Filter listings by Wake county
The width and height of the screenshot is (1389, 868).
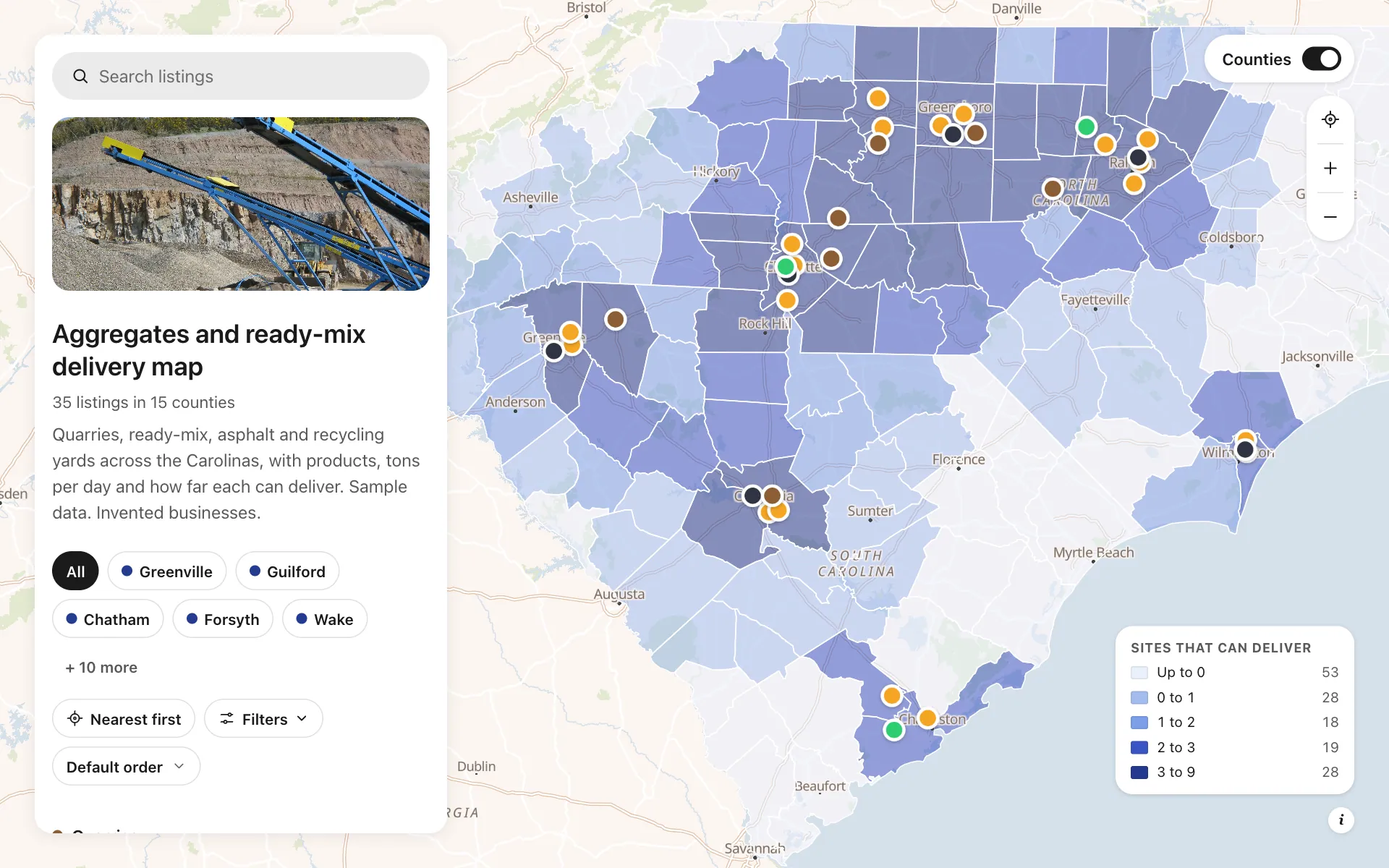[x=325, y=619]
